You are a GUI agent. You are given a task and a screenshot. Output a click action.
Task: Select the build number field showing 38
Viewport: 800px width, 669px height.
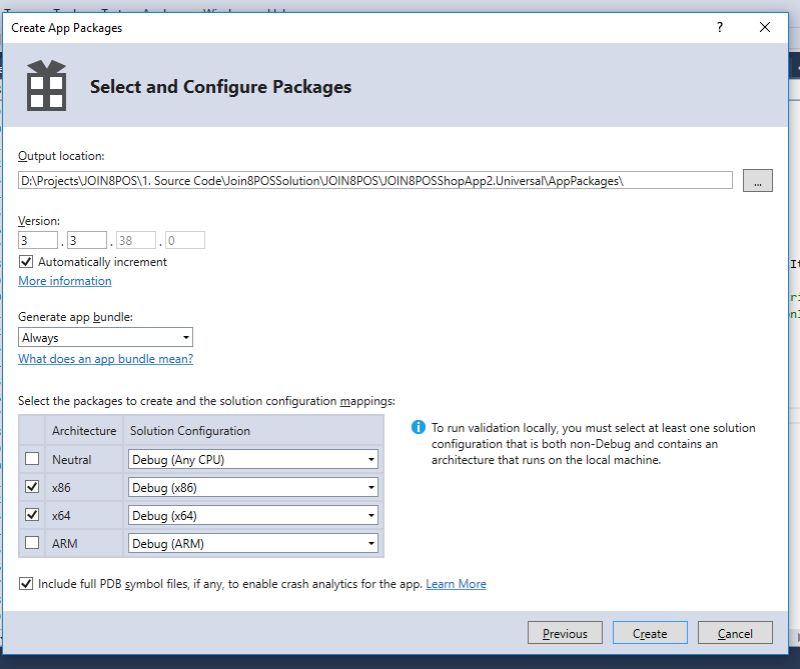pos(139,239)
